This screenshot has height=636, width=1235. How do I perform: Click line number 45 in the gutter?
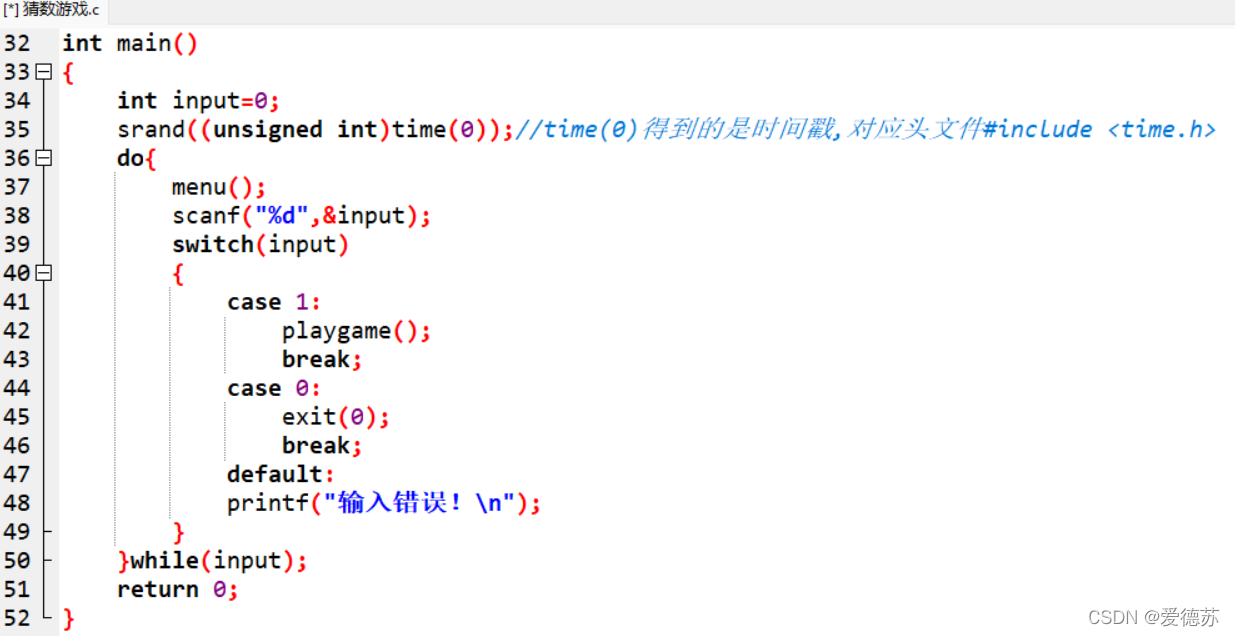click(17, 417)
